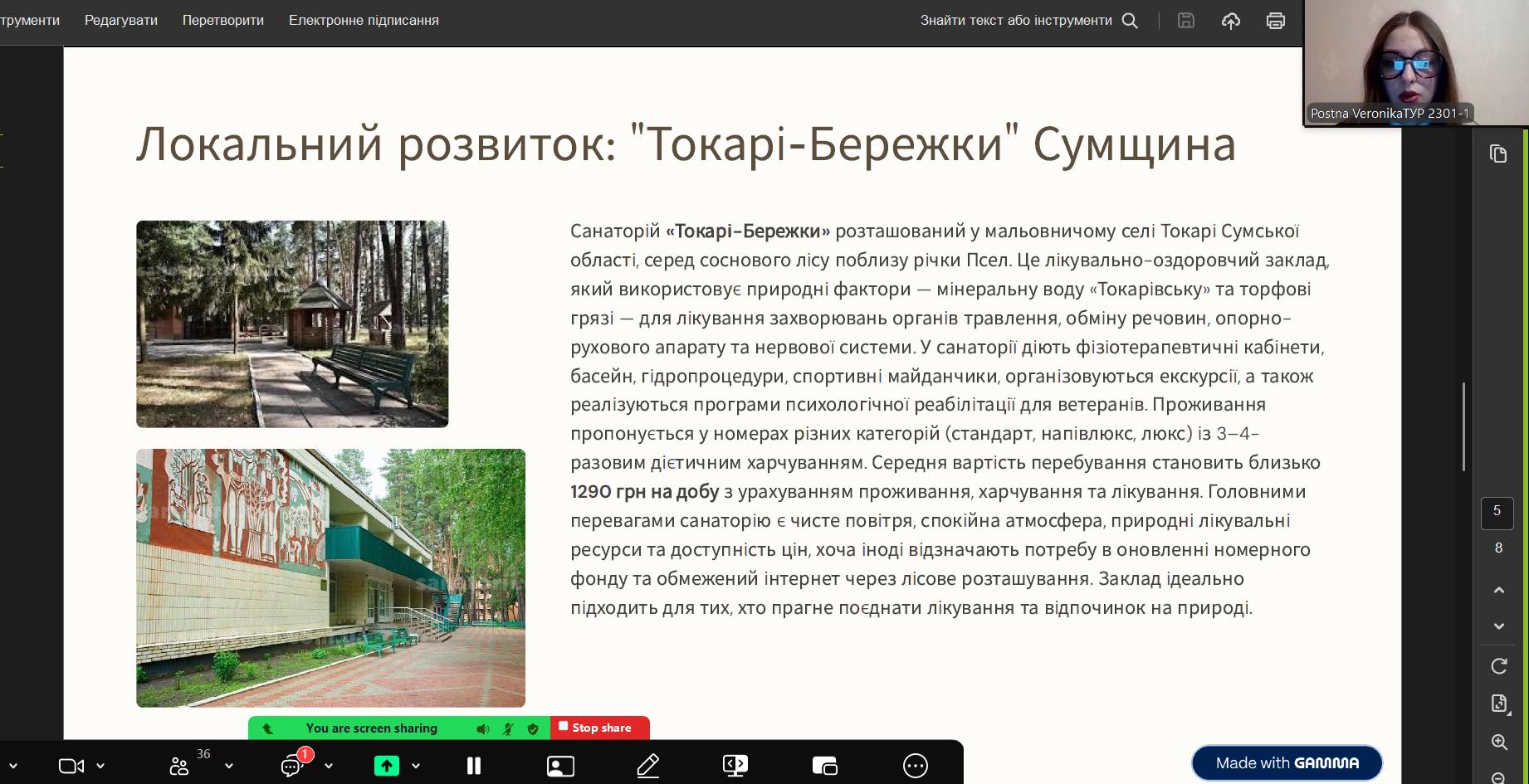This screenshot has width=1529, height=784.
Task: Click the Stop share button
Action: 599,728
